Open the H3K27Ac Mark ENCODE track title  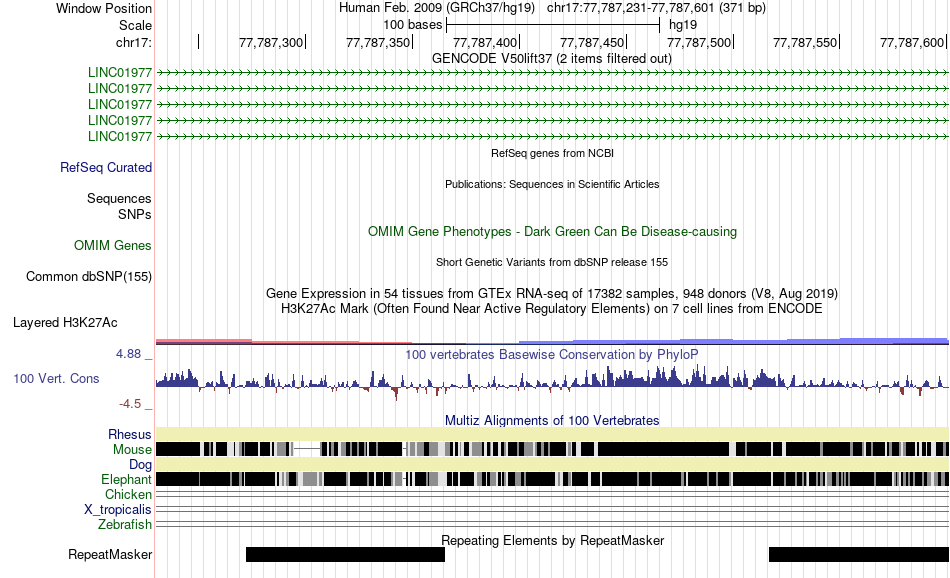click(552, 309)
